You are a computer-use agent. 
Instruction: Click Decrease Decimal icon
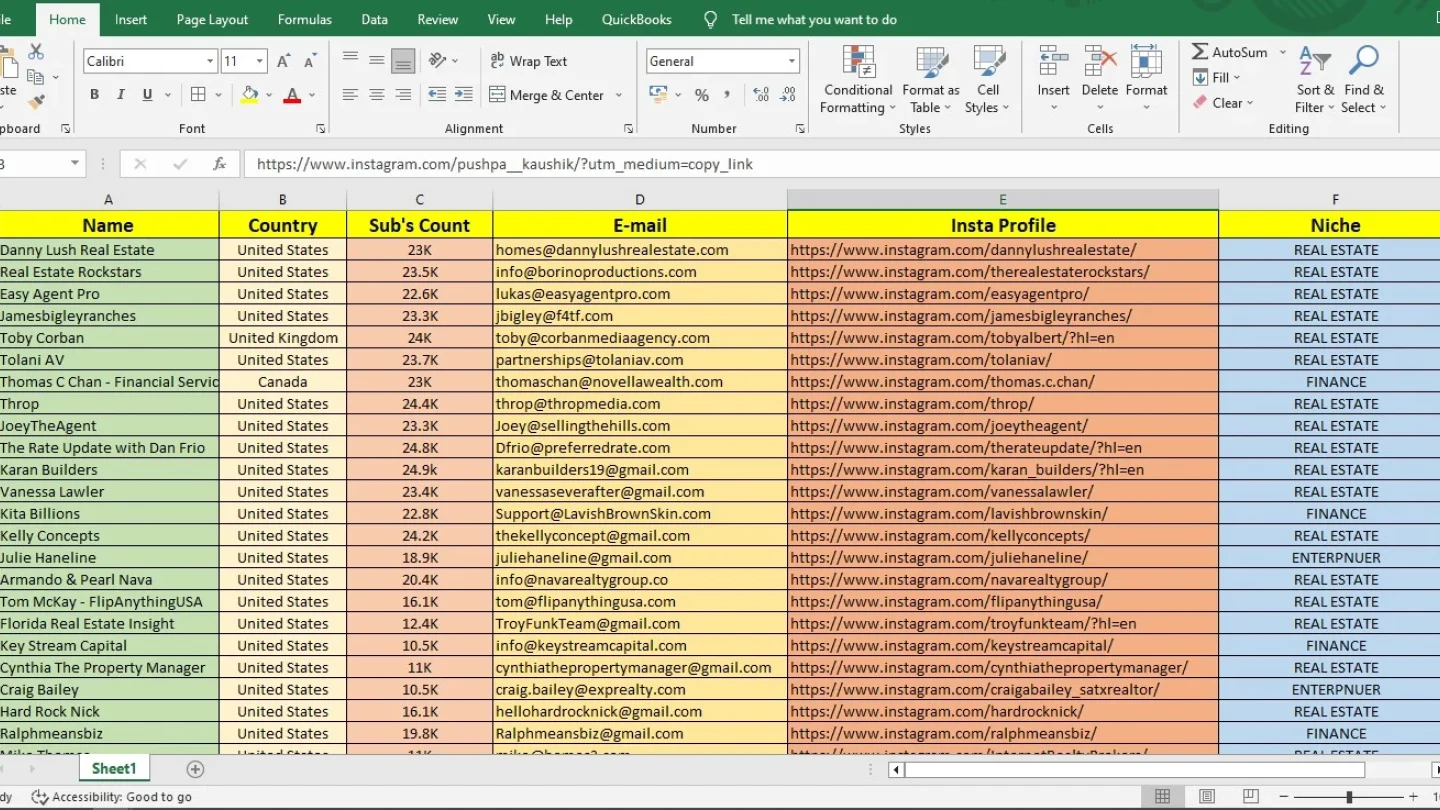point(788,95)
